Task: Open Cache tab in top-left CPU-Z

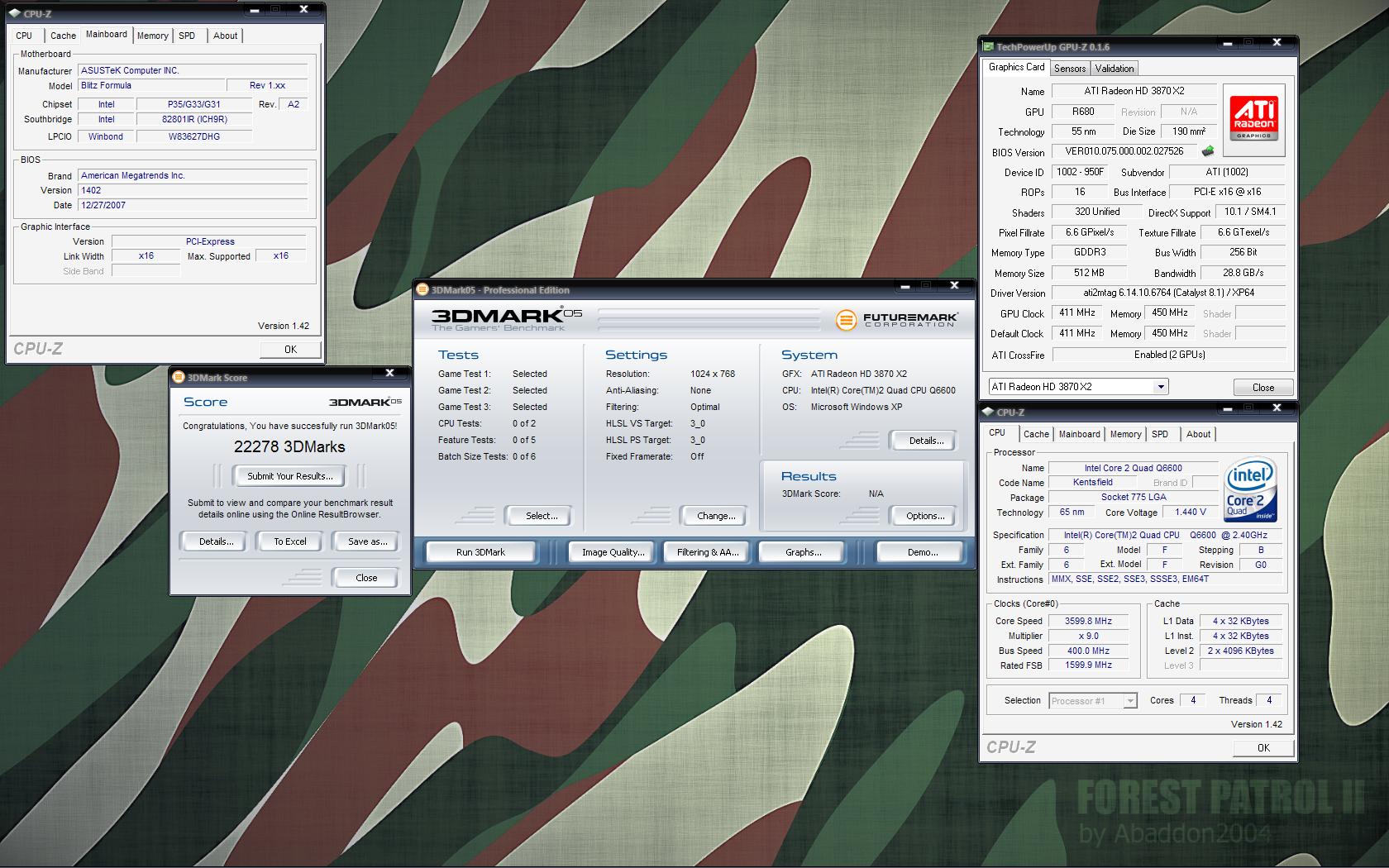Action: (x=63, y=36)
